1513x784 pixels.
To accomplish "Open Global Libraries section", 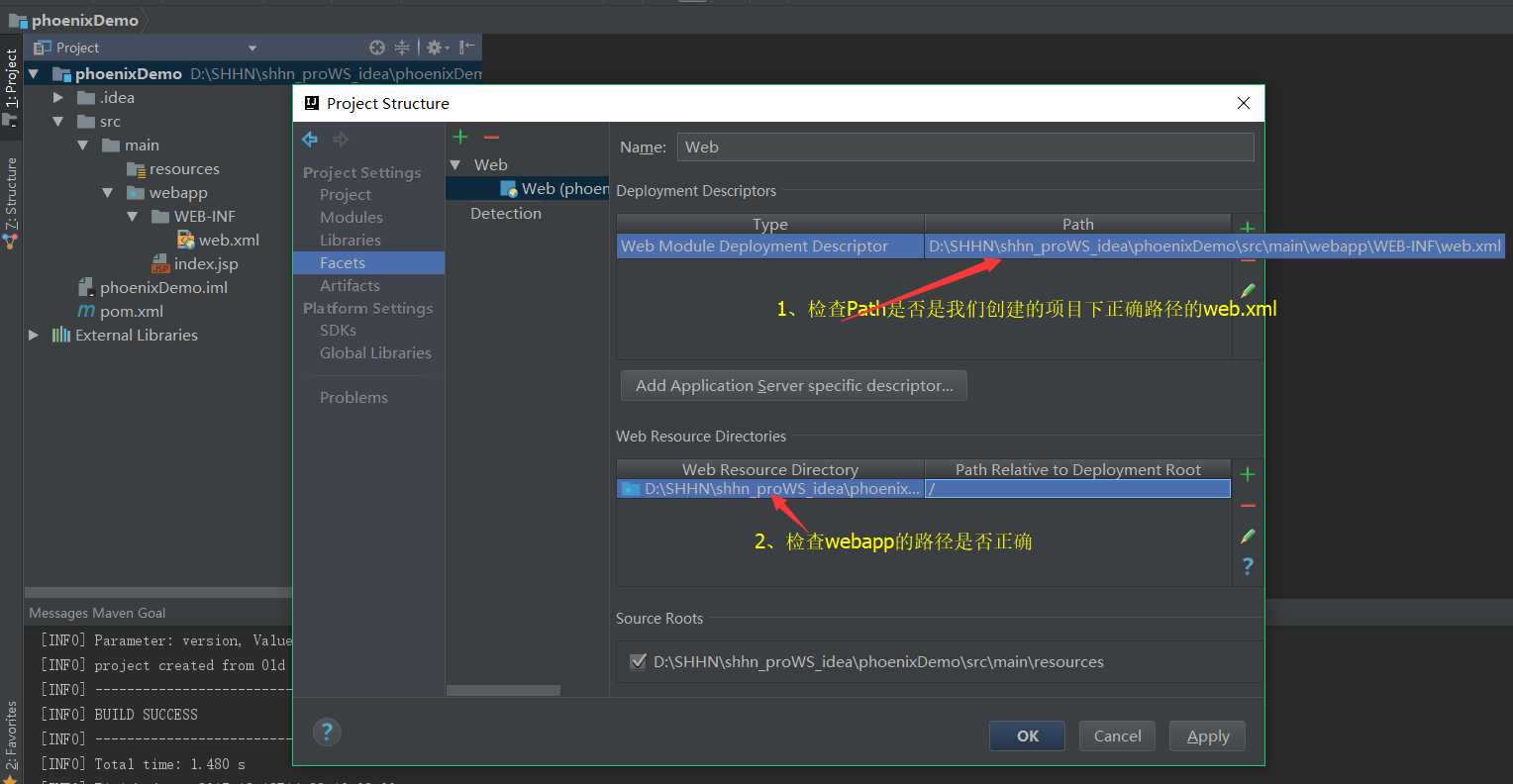I will pyautogui.click(x=375, y=353).
